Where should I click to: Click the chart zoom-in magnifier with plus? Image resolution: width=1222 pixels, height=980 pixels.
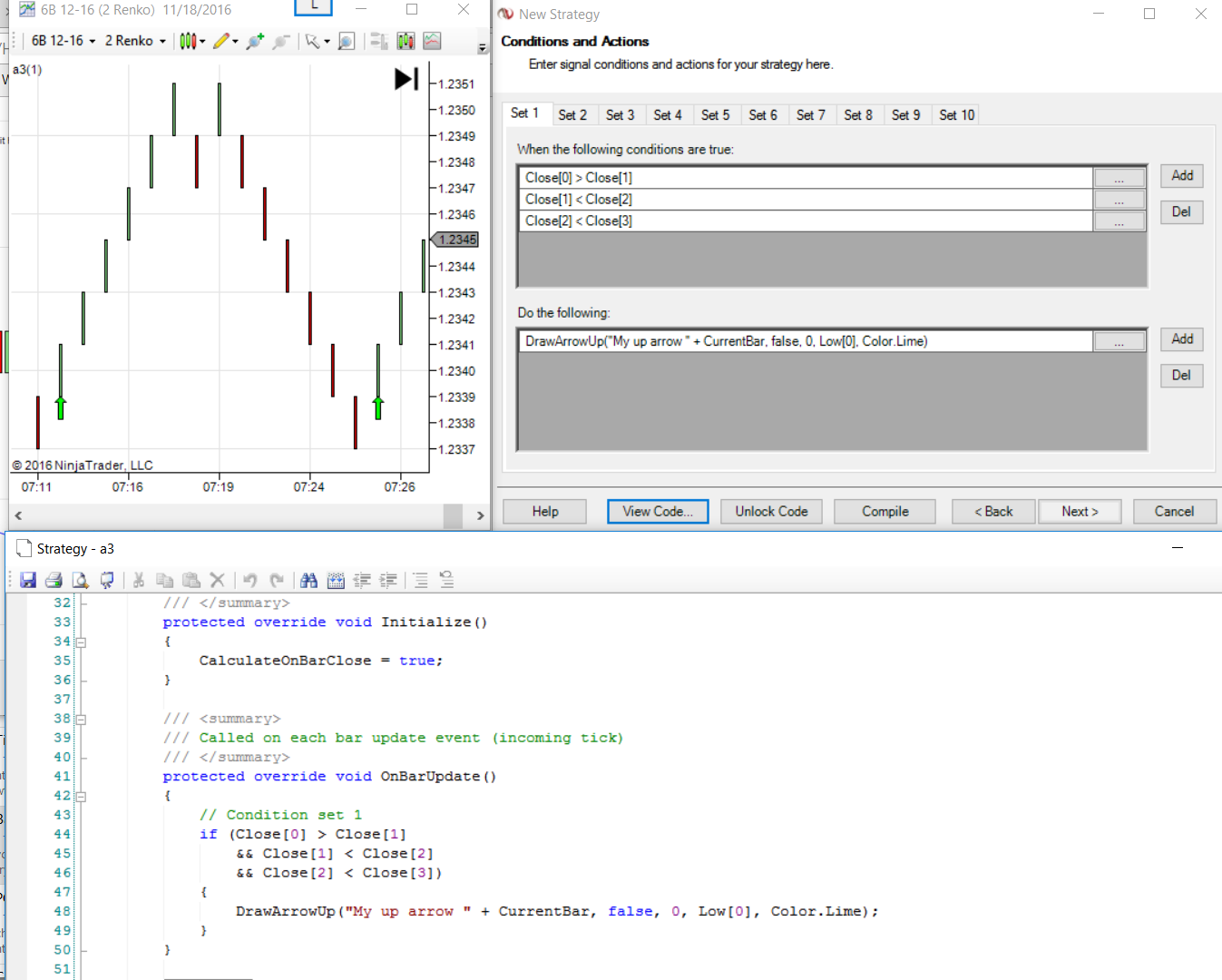tap(255, 41)
